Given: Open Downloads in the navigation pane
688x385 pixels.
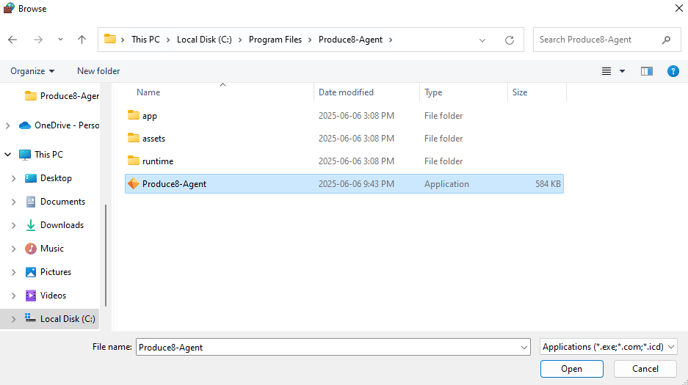Looking at the screenshot, I should pos(54,225).
